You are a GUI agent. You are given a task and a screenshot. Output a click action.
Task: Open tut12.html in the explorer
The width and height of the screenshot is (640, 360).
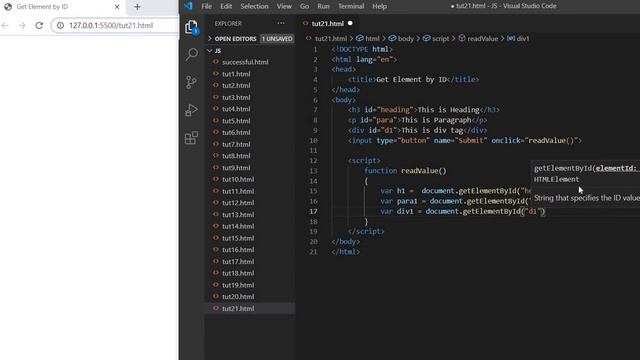[238, 202]
